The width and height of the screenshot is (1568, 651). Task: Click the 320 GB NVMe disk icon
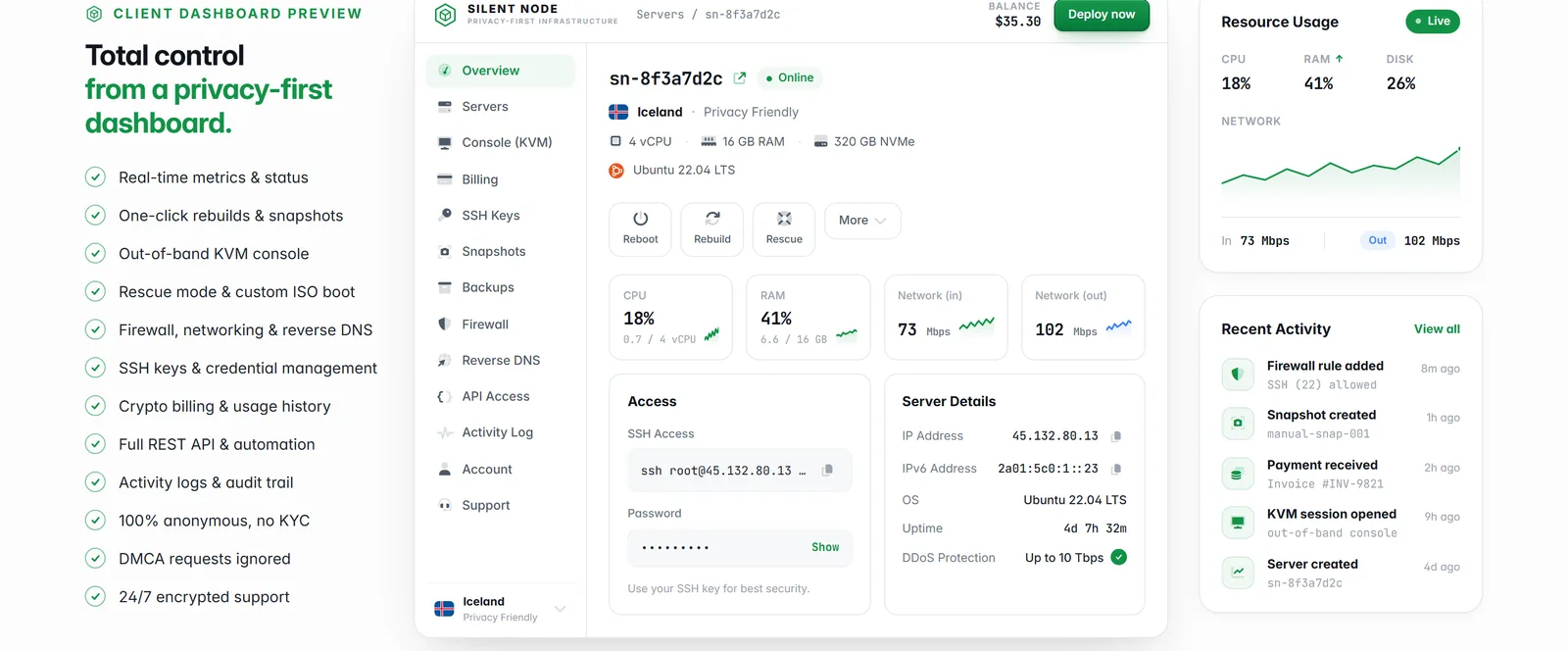pos(821,142)
